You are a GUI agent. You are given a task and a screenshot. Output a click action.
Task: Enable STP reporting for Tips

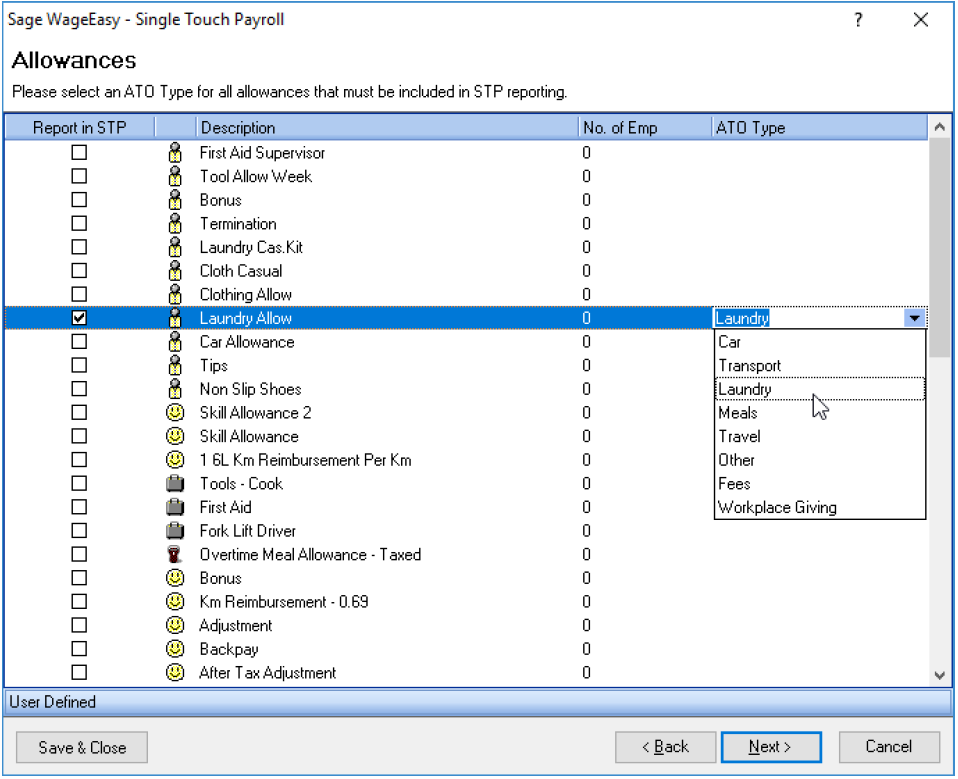coord(79,365)
